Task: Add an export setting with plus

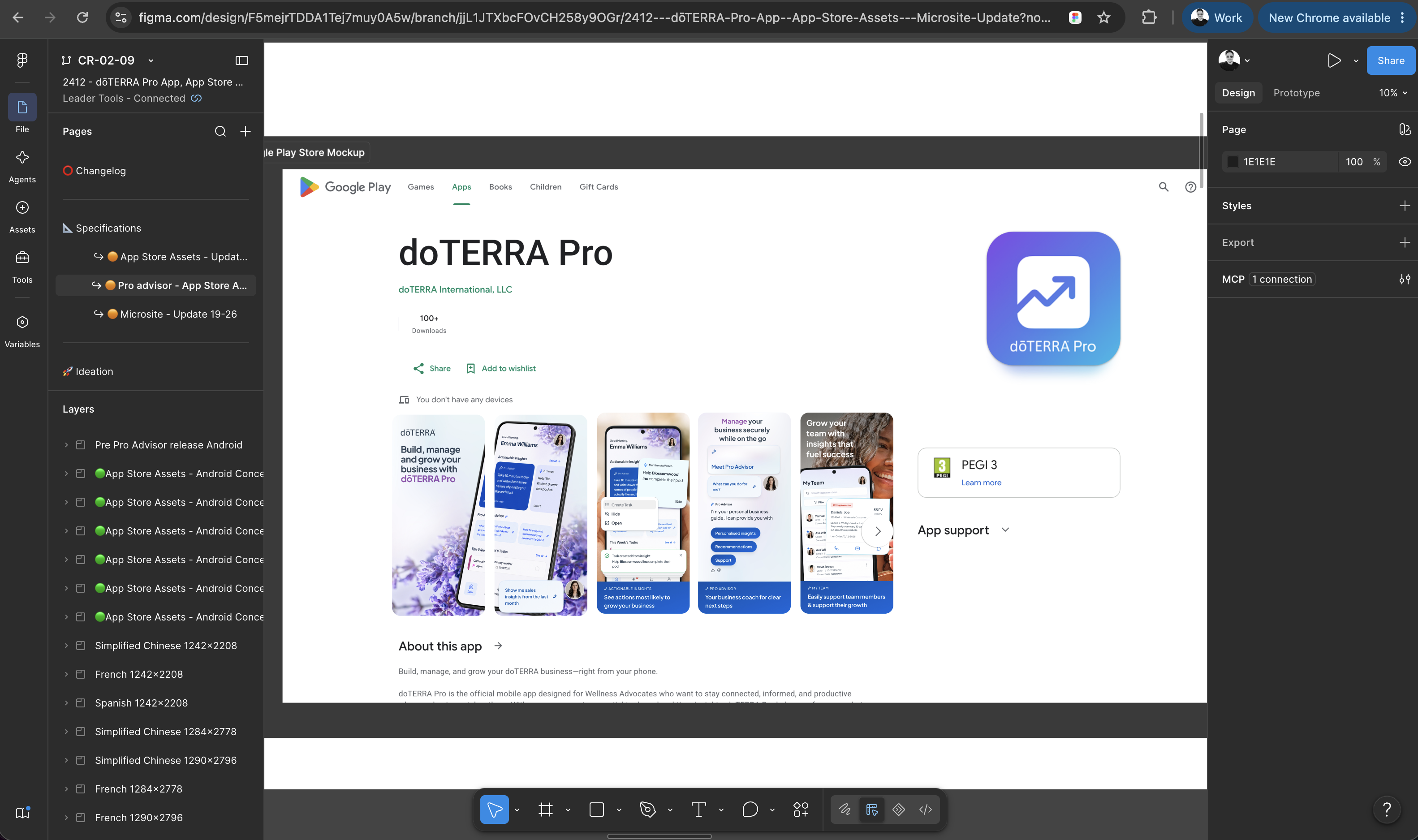Action: pyautogui.click(x=1405, y=242)
